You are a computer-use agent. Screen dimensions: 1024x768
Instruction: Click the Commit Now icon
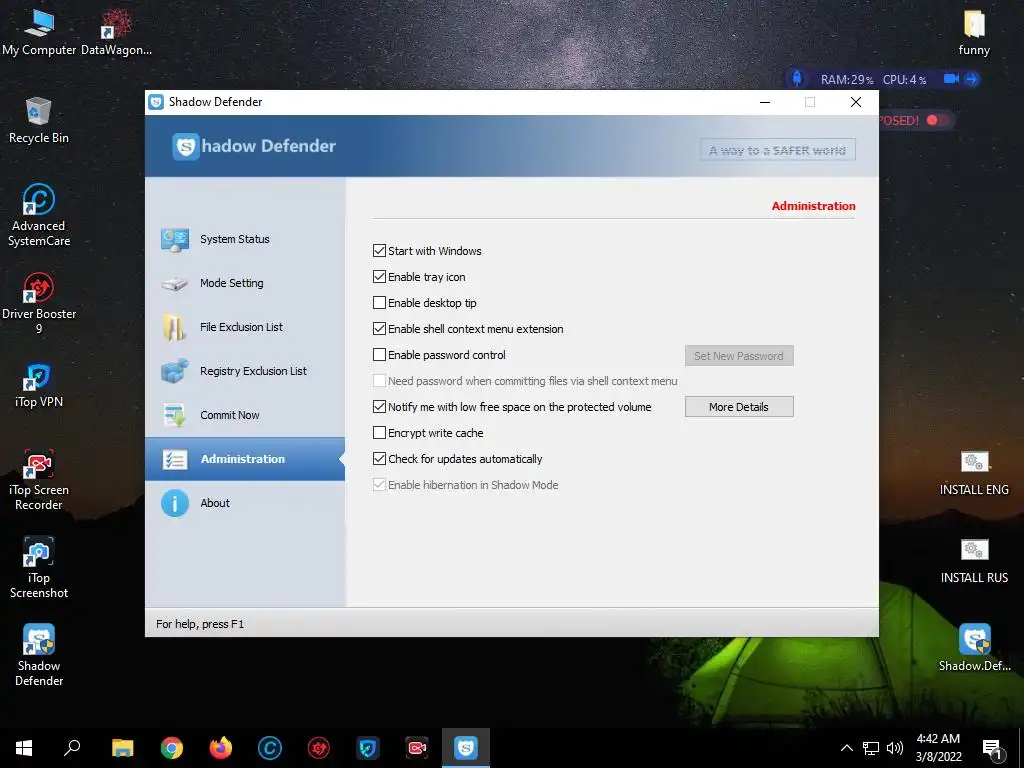pyautogui.click(x=174, y=415)
